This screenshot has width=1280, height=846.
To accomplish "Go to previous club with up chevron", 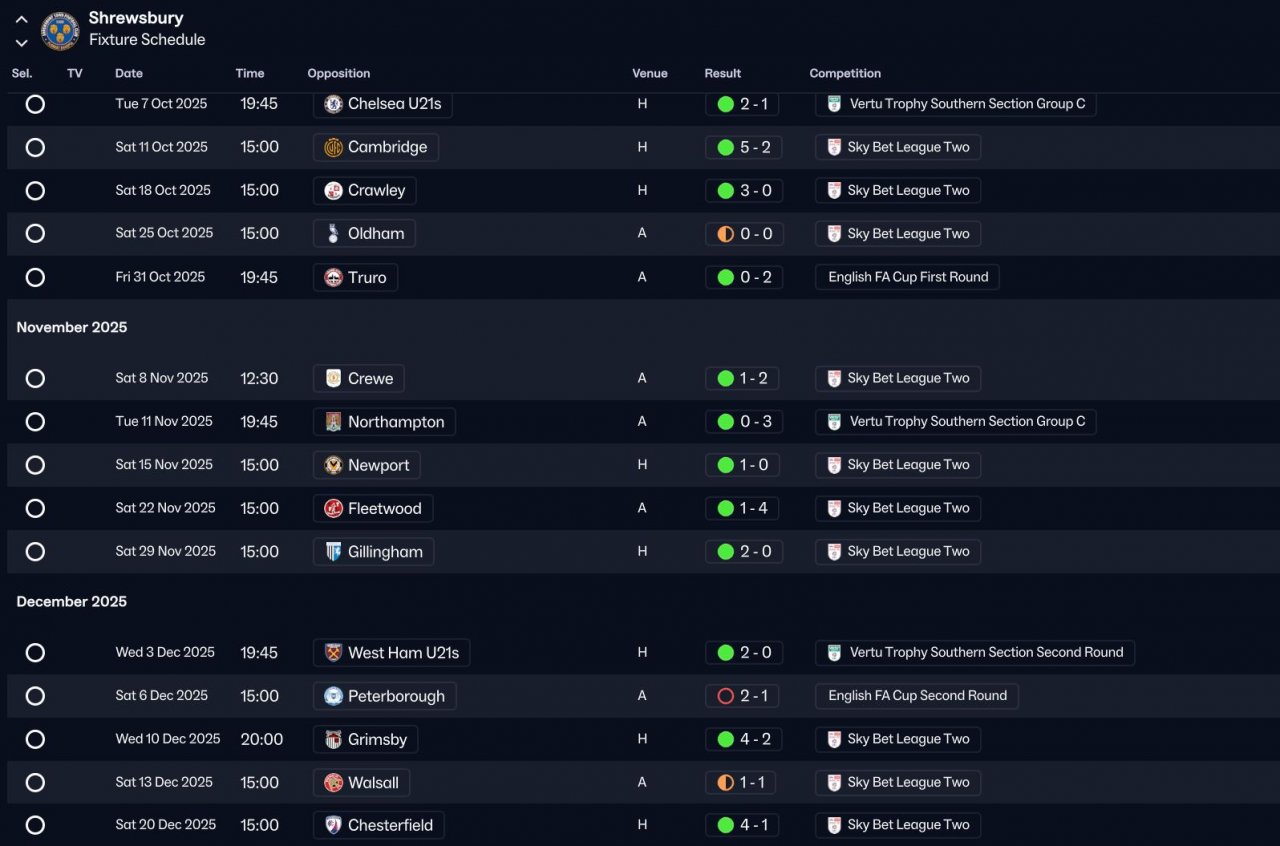I will pyautogui.click(x=21, y=20).
